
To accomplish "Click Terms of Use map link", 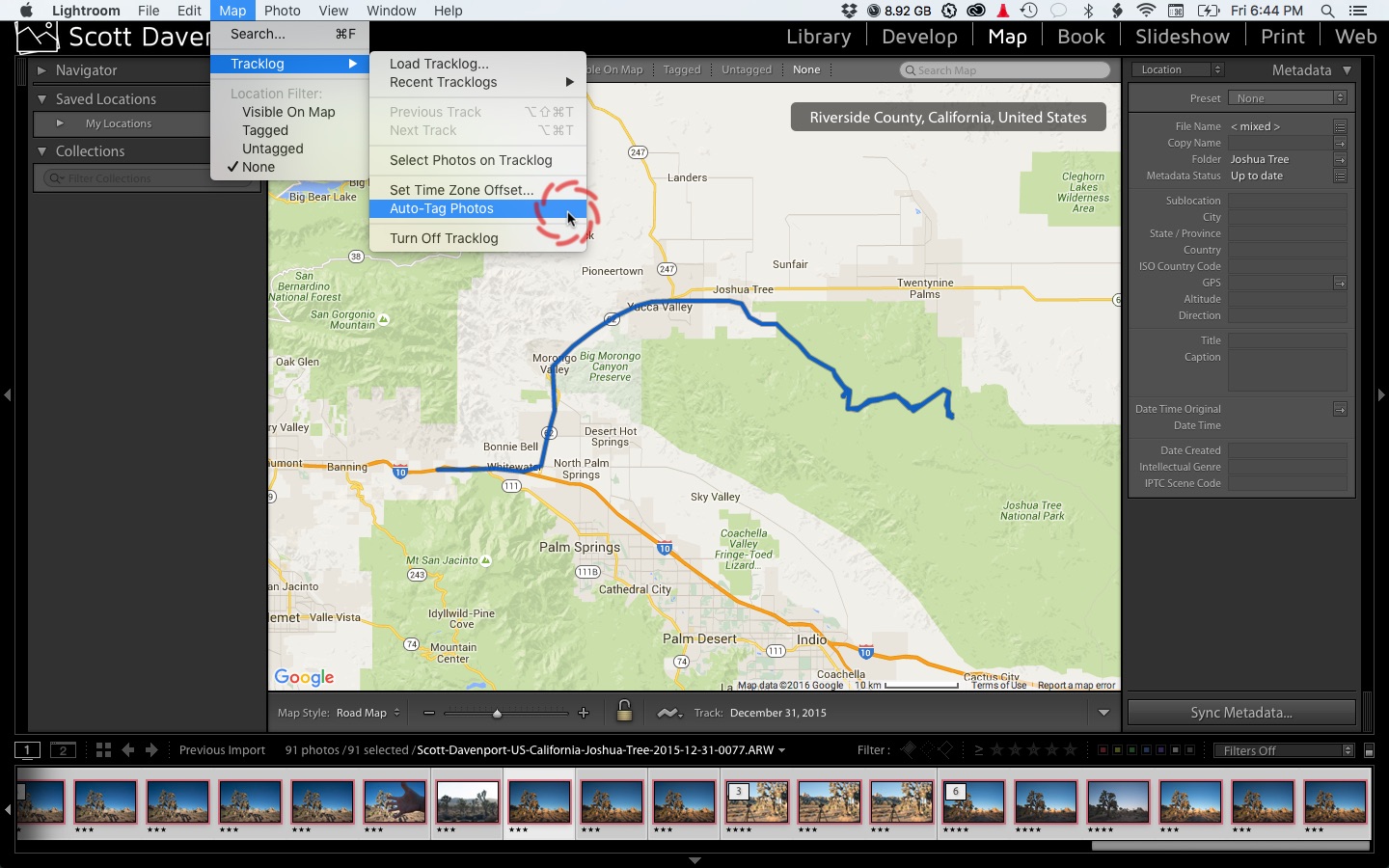I will pos(998,685).
